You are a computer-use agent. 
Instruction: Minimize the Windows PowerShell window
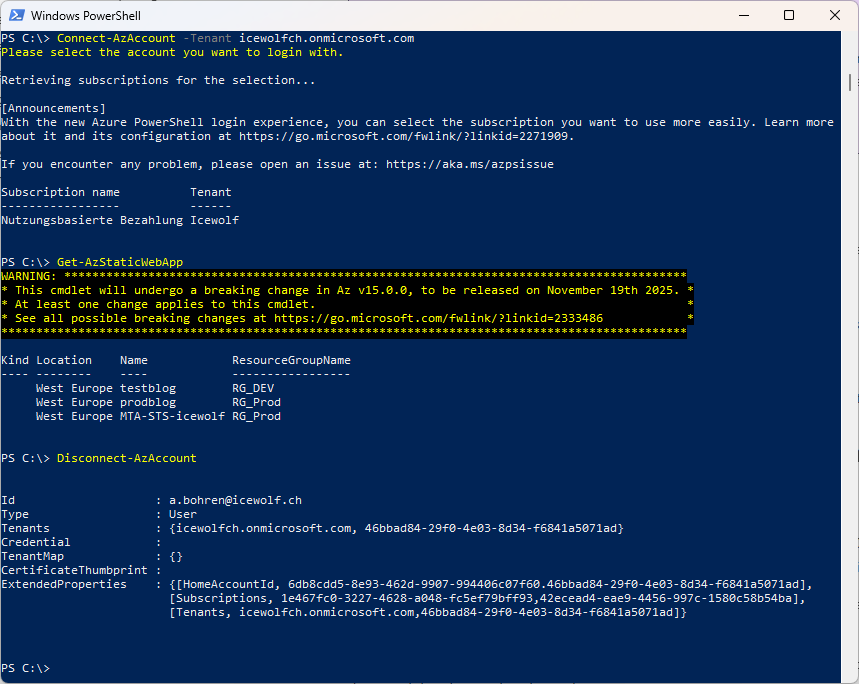pyautogui.click(x=743, y=15)
